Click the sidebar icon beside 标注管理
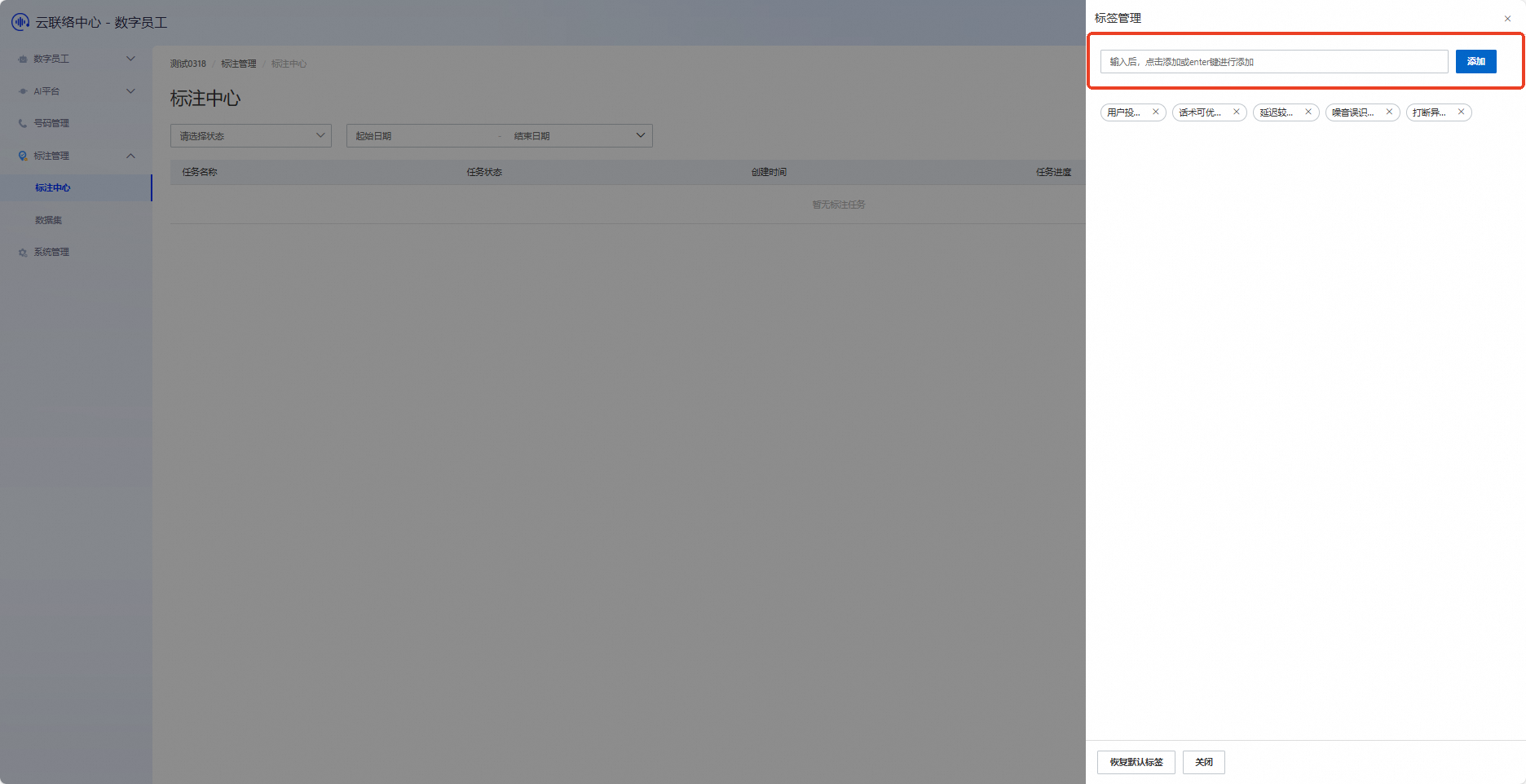 tap(23, 156)
